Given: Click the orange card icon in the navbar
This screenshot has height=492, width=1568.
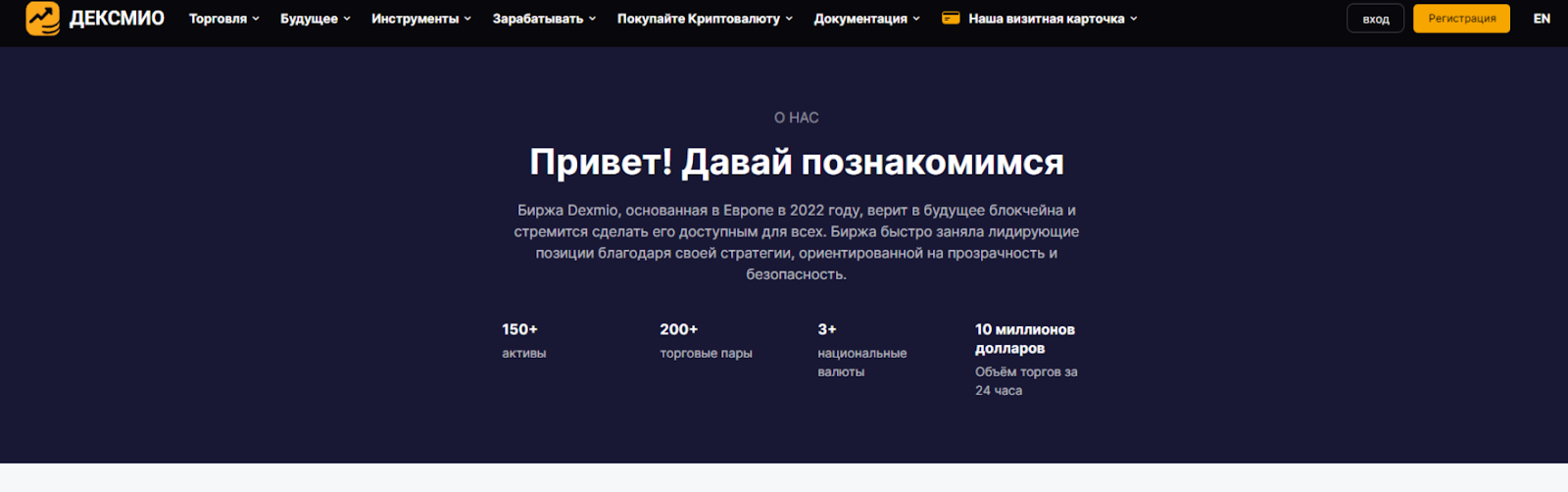Looking at the screenshot, I should point(951,18).
